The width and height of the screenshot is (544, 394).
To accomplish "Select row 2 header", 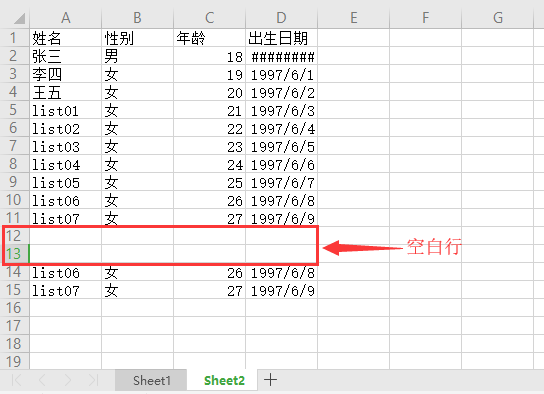I will coord(14,55).
